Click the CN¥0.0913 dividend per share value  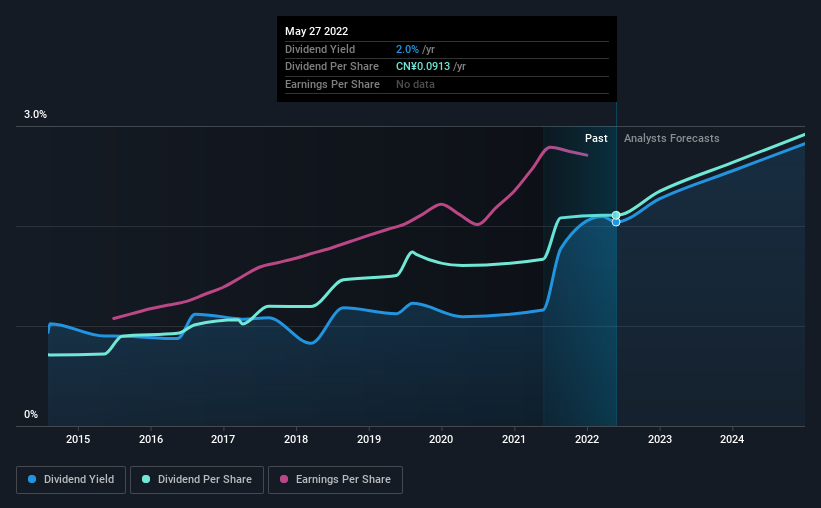click(423, 67)
